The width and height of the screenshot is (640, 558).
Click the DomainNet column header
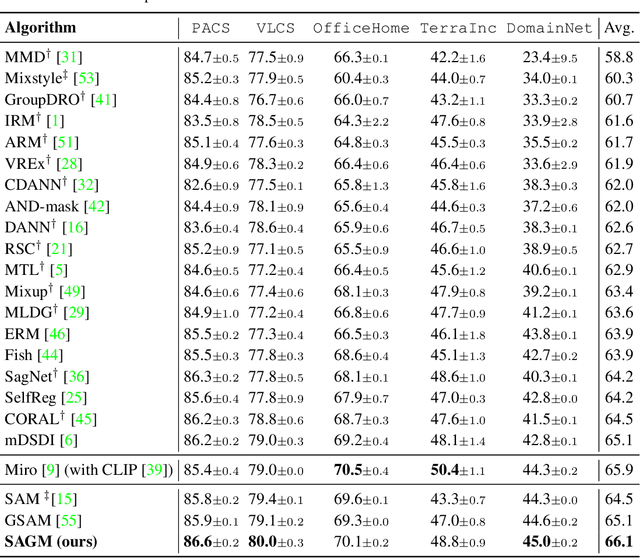coord(549,28)
